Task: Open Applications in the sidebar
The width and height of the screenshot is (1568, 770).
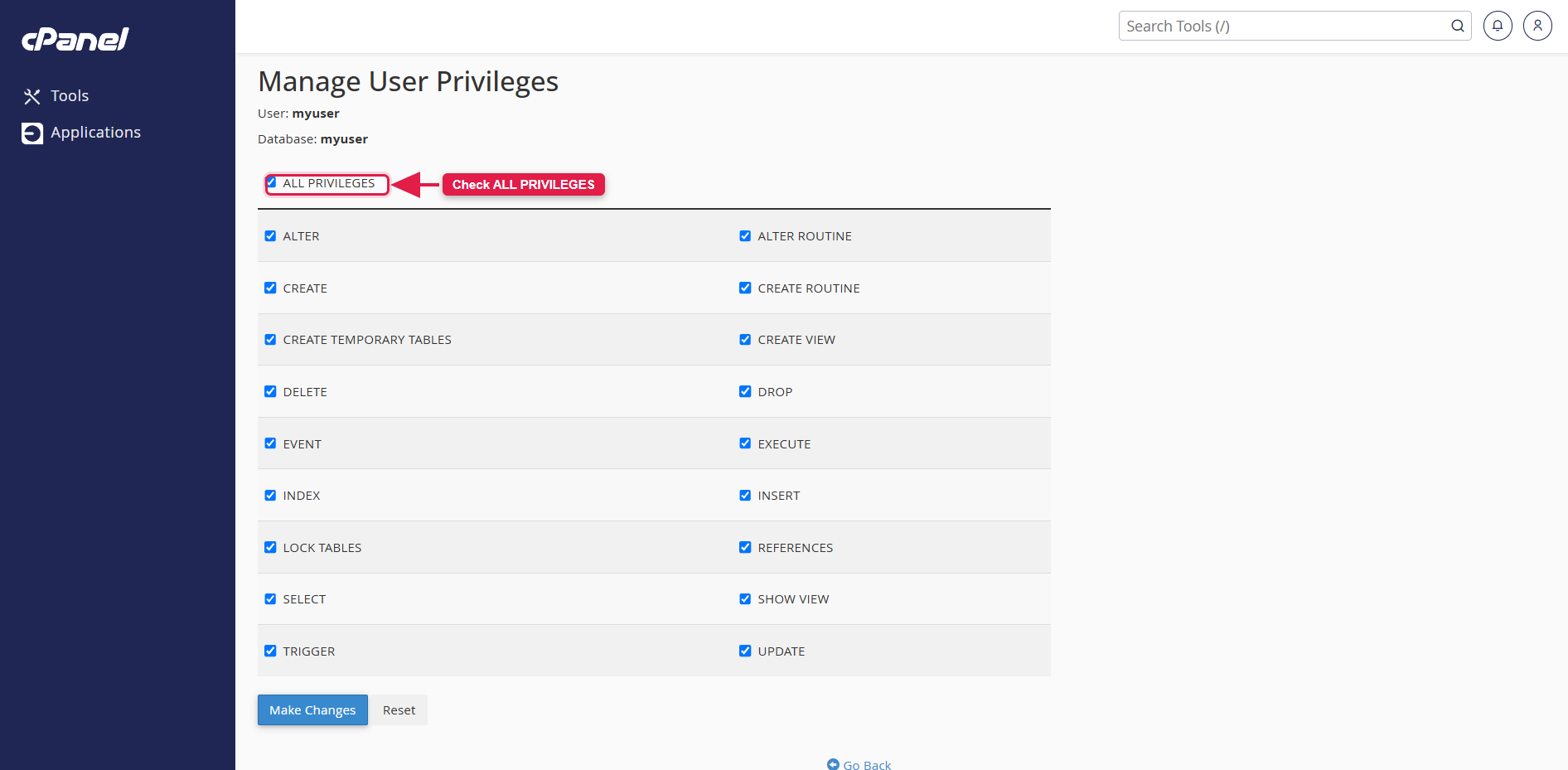Action: tap(95, 133)
